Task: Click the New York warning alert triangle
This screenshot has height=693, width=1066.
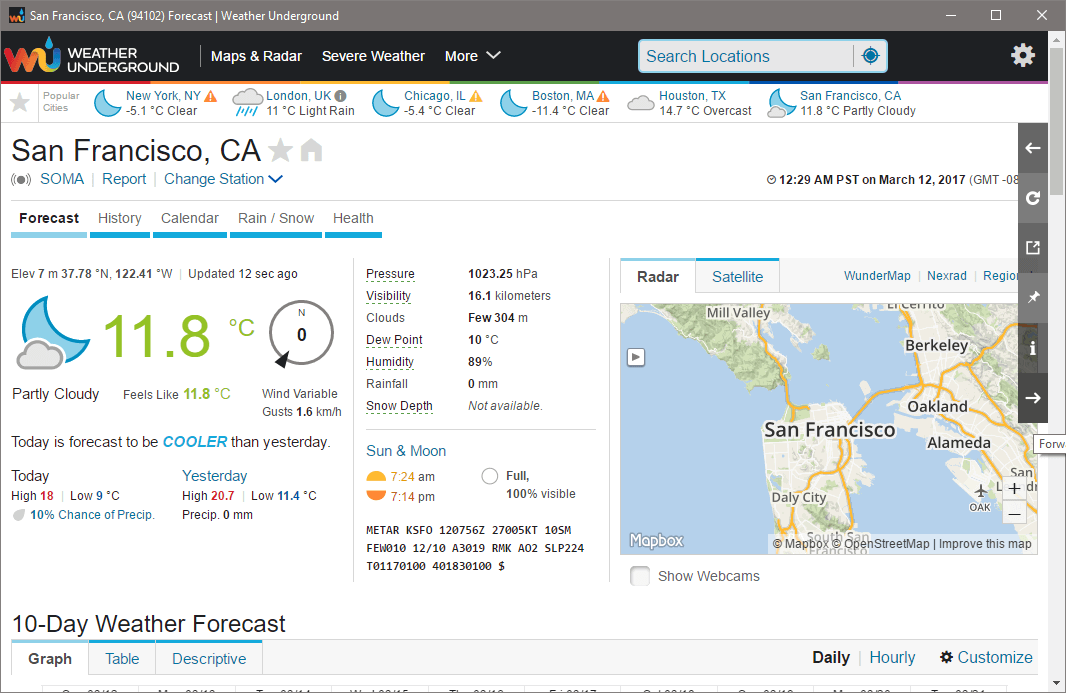Action: point(211,97)
